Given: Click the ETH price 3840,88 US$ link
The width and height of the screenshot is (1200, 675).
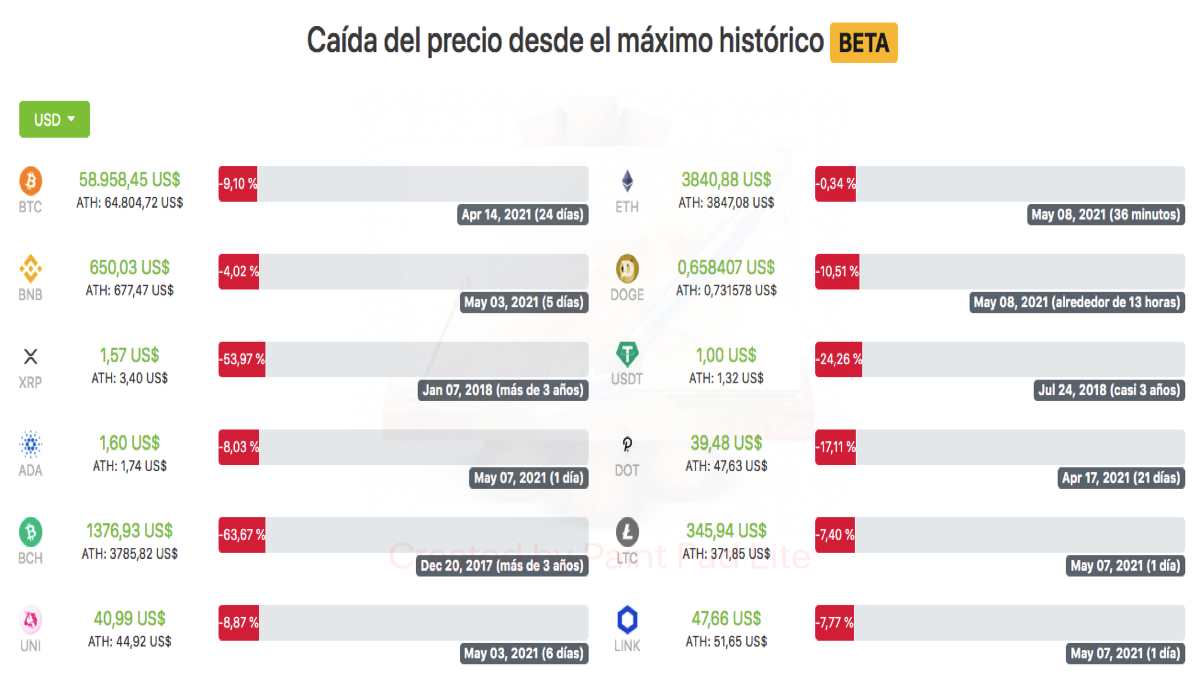Looking at the screenshot, I should (x=727, y=178).
